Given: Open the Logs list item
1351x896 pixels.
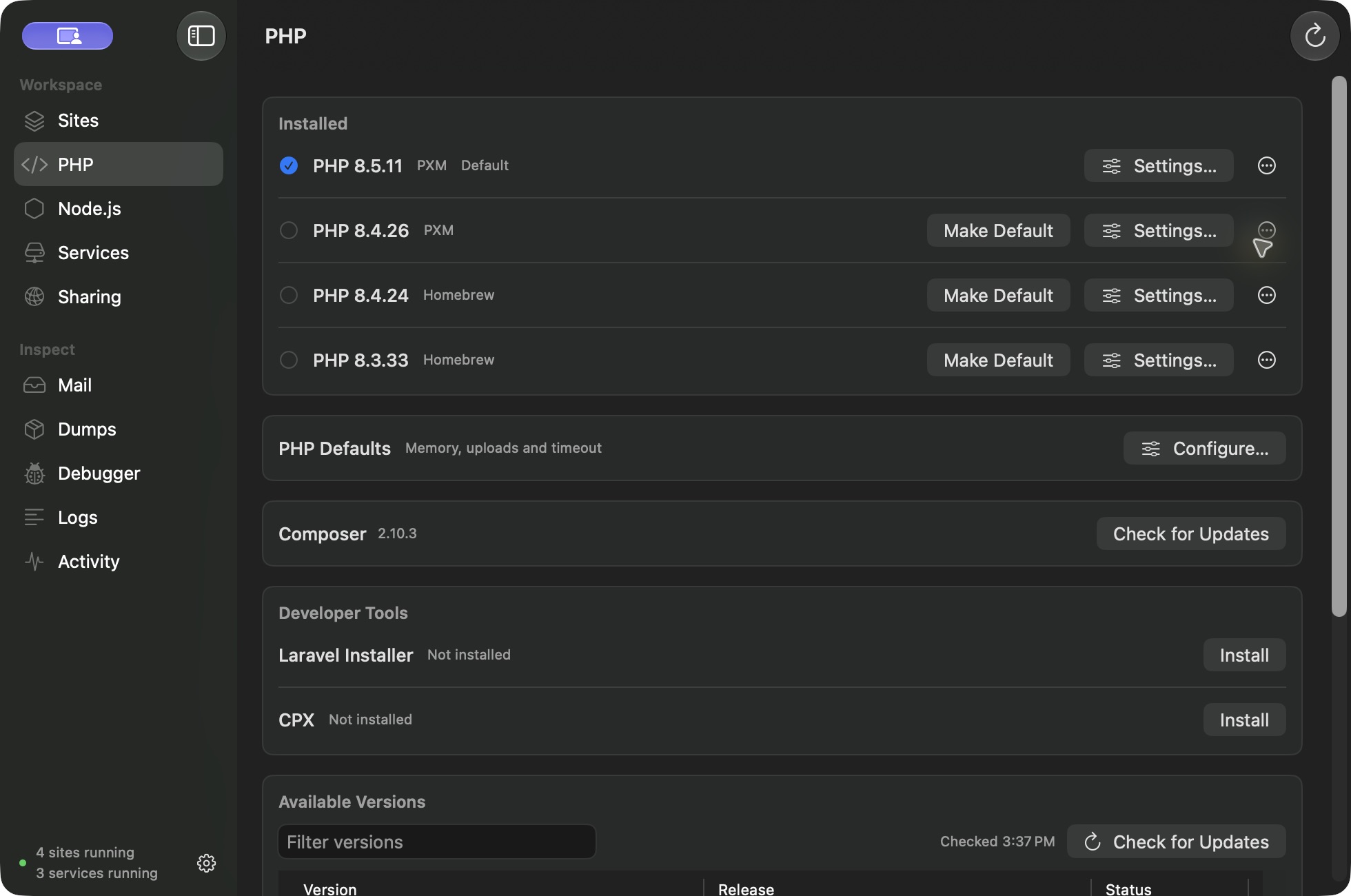Looking at the screenshot, I should point(119,517).
